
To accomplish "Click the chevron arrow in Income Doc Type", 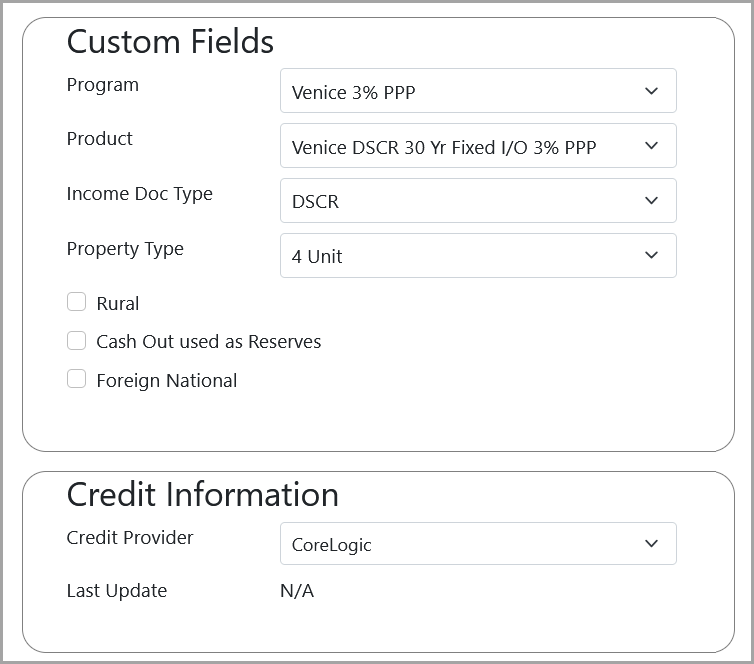I will tap(651, 201).
